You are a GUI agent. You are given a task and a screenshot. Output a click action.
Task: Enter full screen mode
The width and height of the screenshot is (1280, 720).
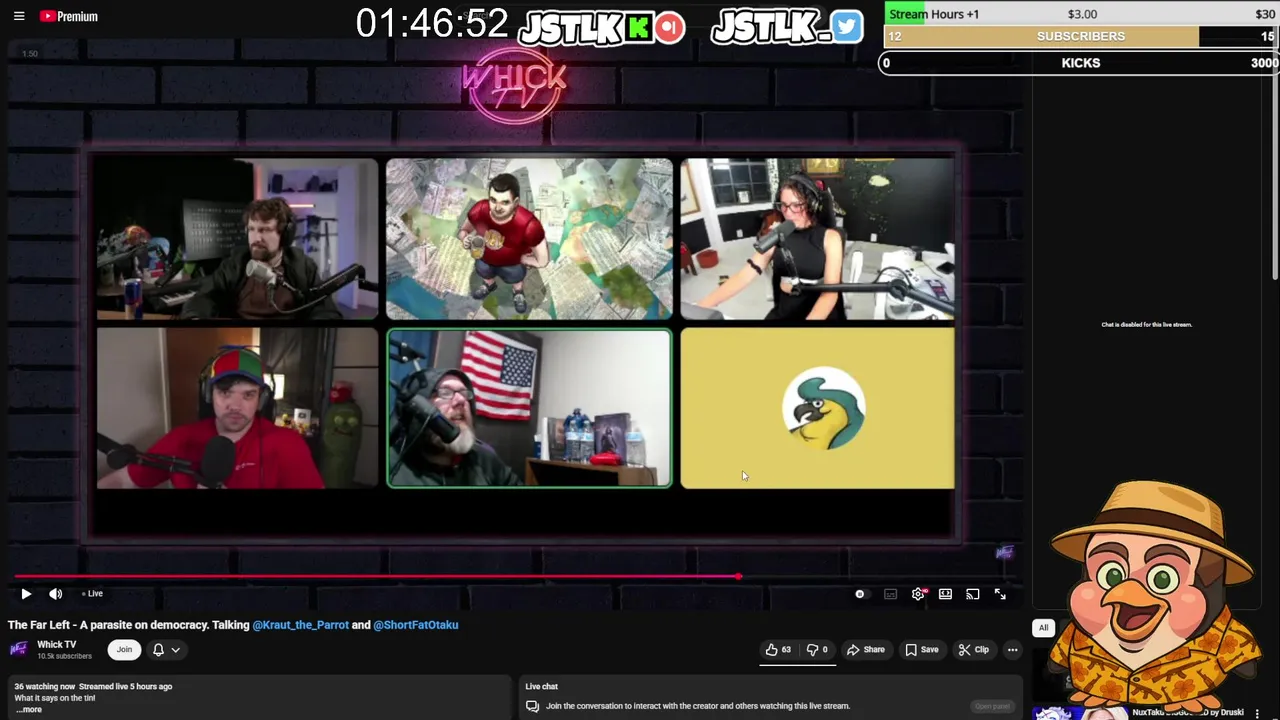coord(1000,594)
